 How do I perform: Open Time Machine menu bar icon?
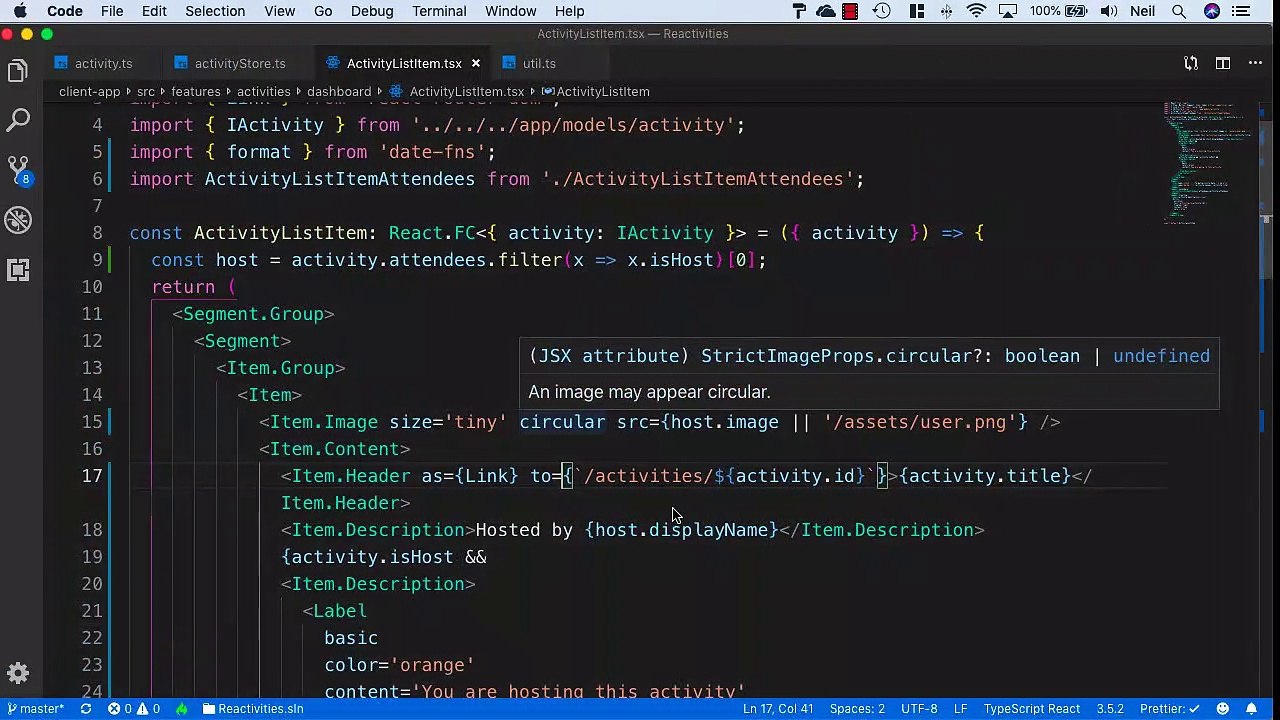tap(882, 11)
